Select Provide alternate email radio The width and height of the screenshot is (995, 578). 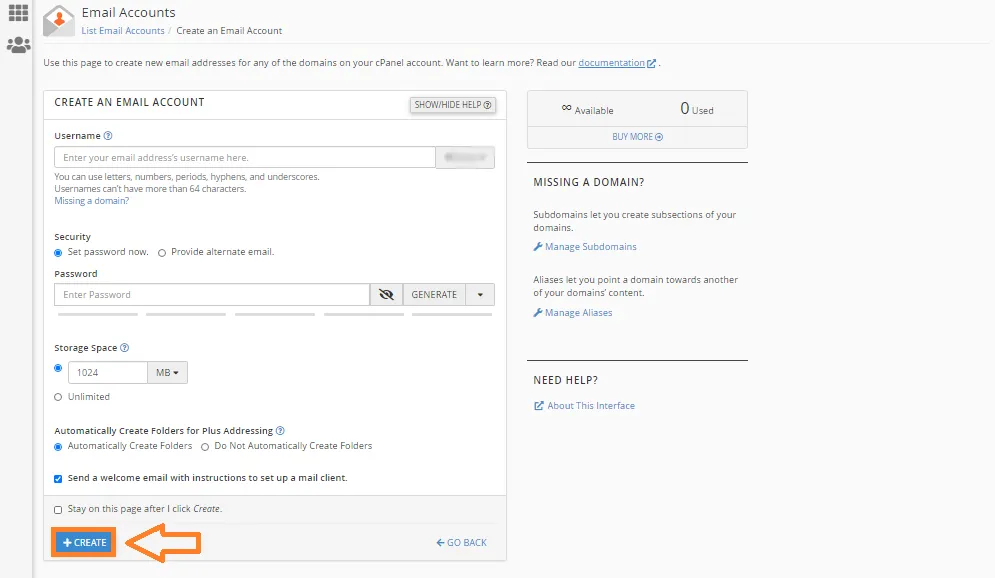tap(162, 253)
